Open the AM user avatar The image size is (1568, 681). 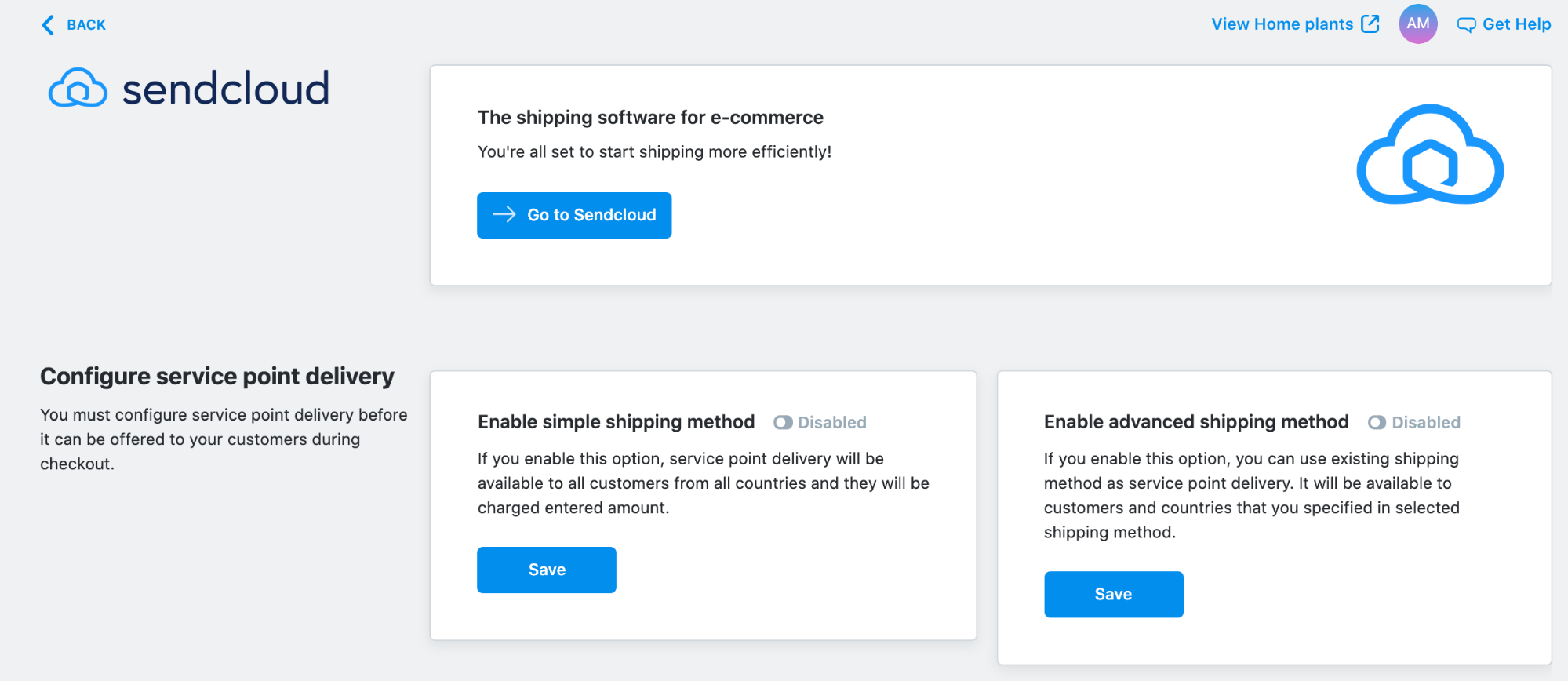1417,24
